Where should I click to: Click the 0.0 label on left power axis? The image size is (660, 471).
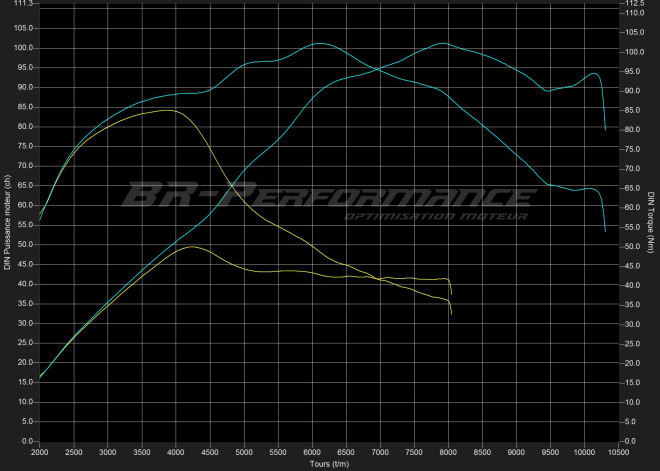coord(26,441)
